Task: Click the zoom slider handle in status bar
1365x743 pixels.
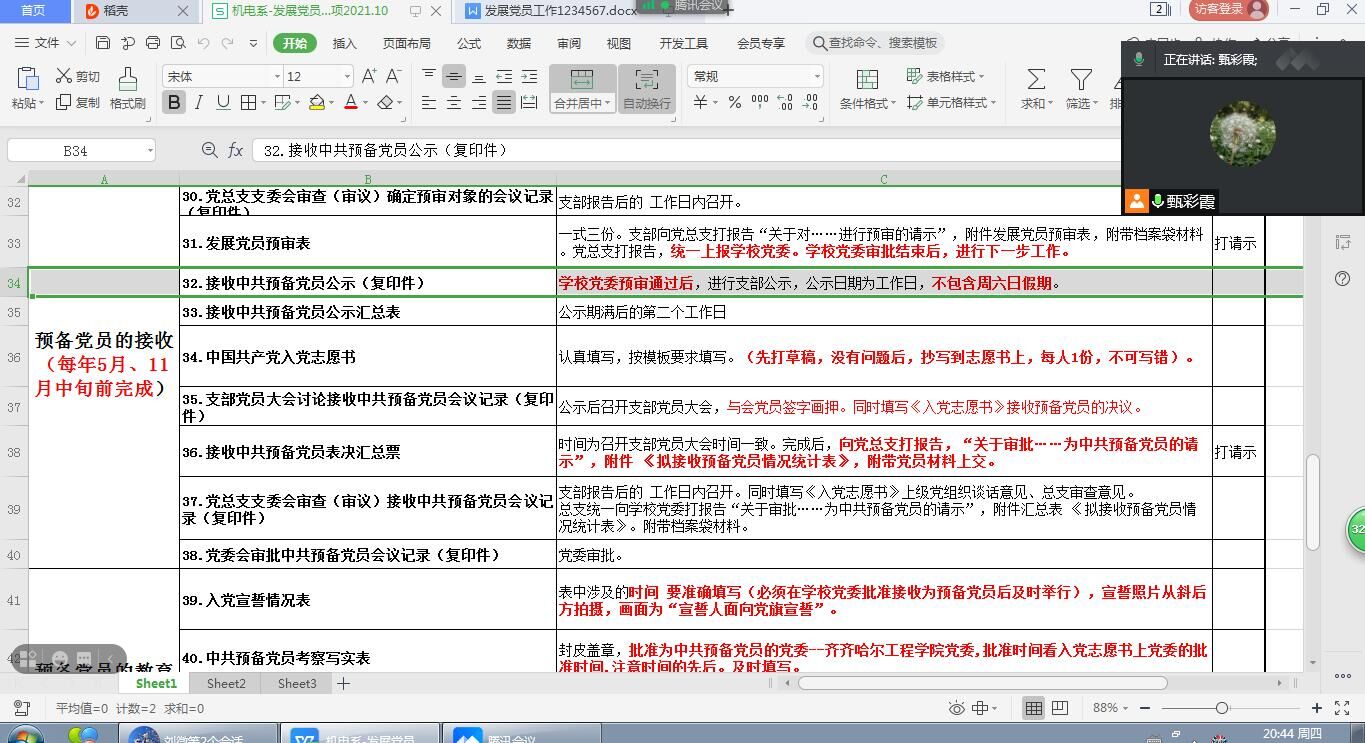Action: tap(1221, 708)
